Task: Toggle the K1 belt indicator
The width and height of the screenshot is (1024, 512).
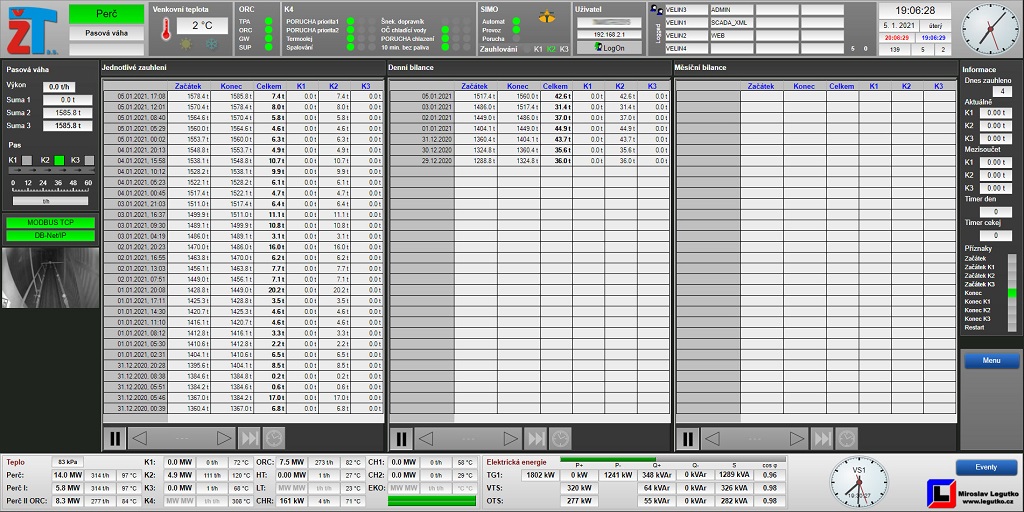Action: [27, 160]
